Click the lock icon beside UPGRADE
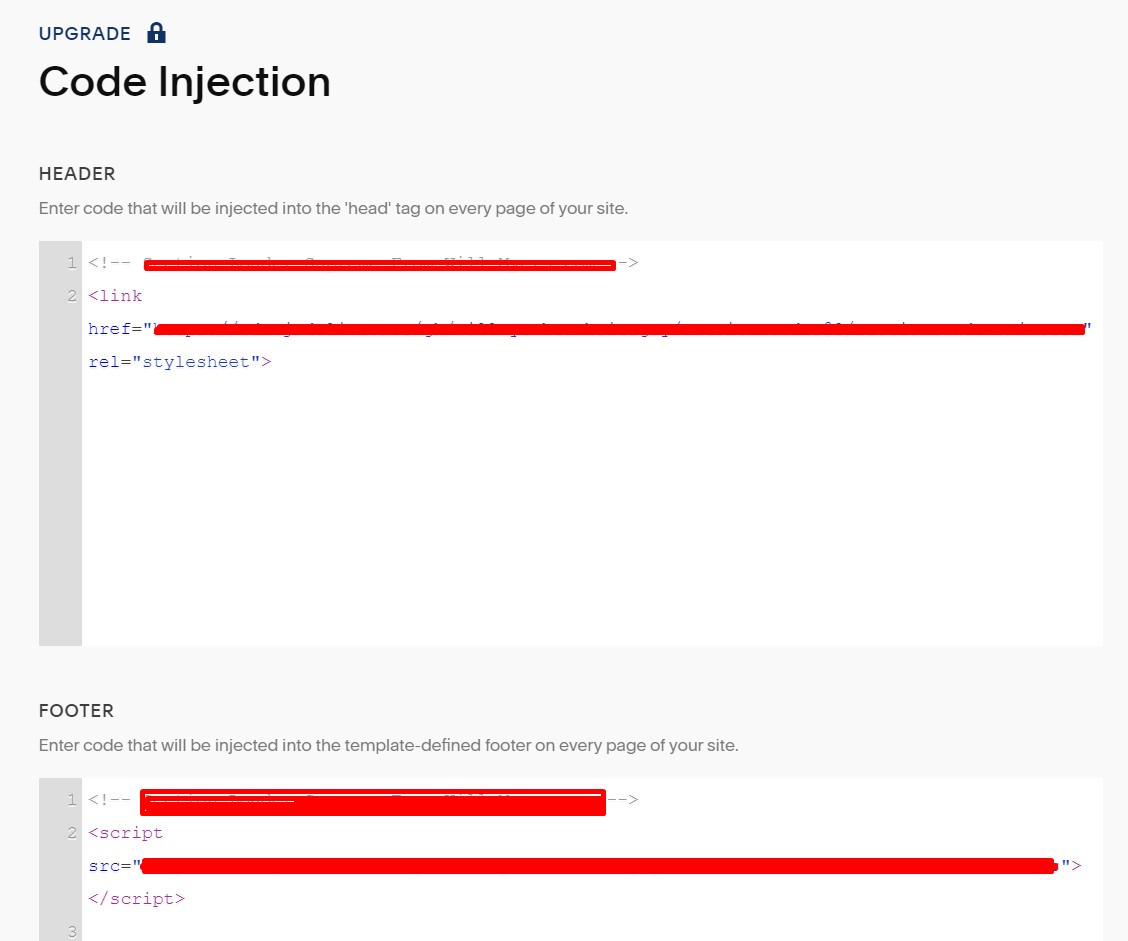Viewport: 1128px width, 941px height. (x=156, y=33)
